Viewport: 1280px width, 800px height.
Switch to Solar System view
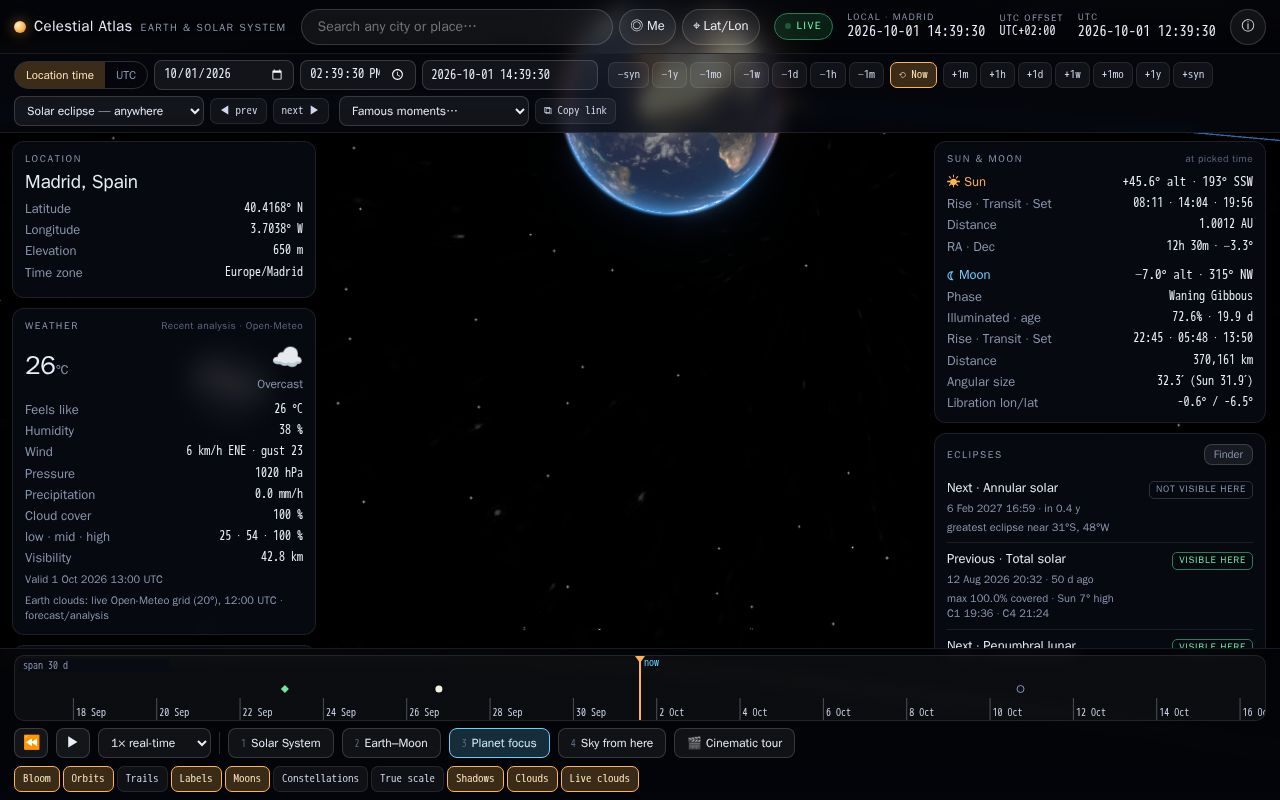click(x=281, y=743)
